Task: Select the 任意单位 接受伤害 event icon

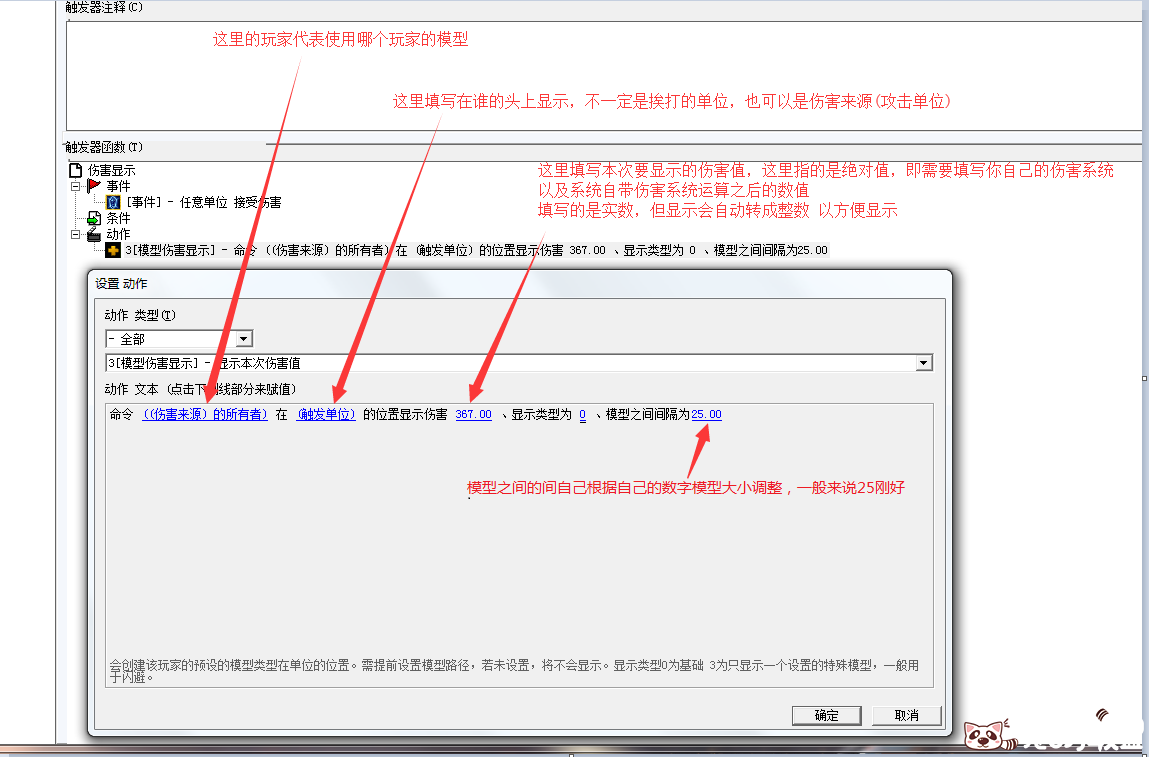Action: click(113, 202)
